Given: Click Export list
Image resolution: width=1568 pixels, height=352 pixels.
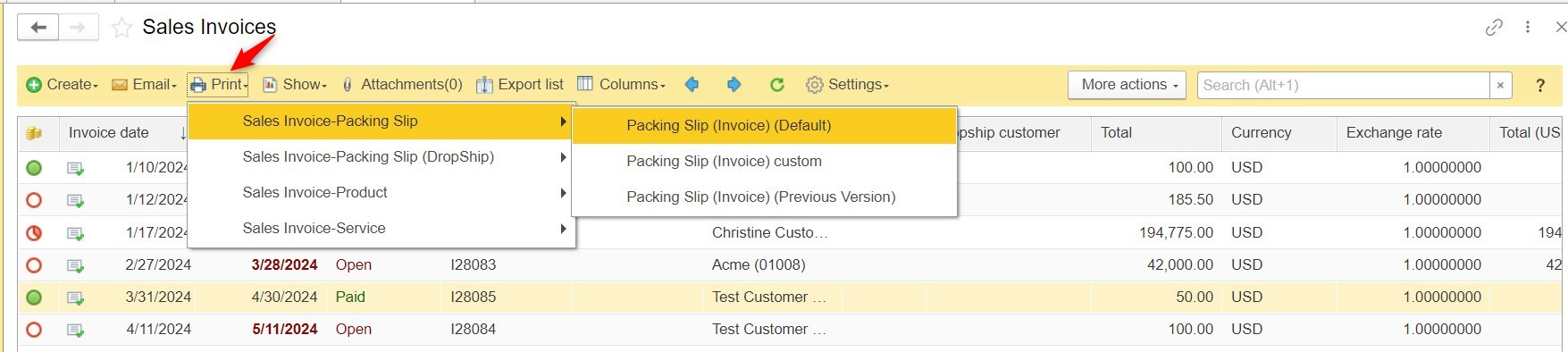Looking at the screenshot, I should tap(520, 85).
